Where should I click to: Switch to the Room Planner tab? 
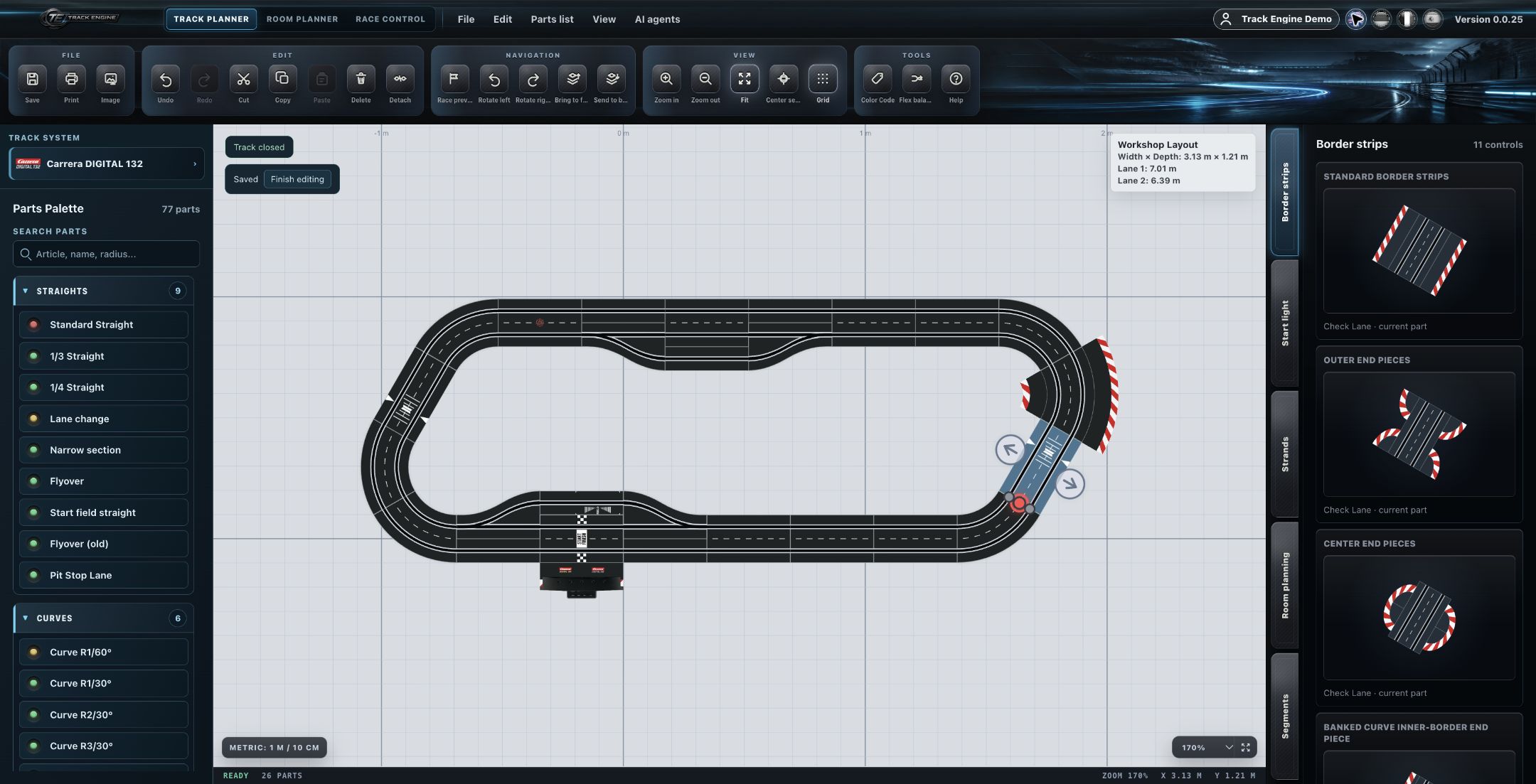(x=302, y=19)
